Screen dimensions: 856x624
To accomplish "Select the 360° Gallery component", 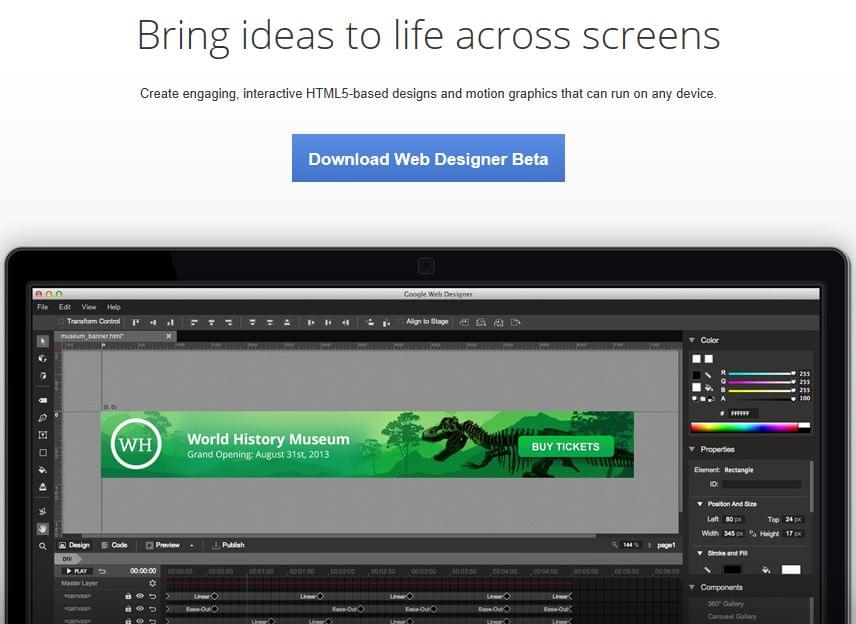I will coord(726,604).
